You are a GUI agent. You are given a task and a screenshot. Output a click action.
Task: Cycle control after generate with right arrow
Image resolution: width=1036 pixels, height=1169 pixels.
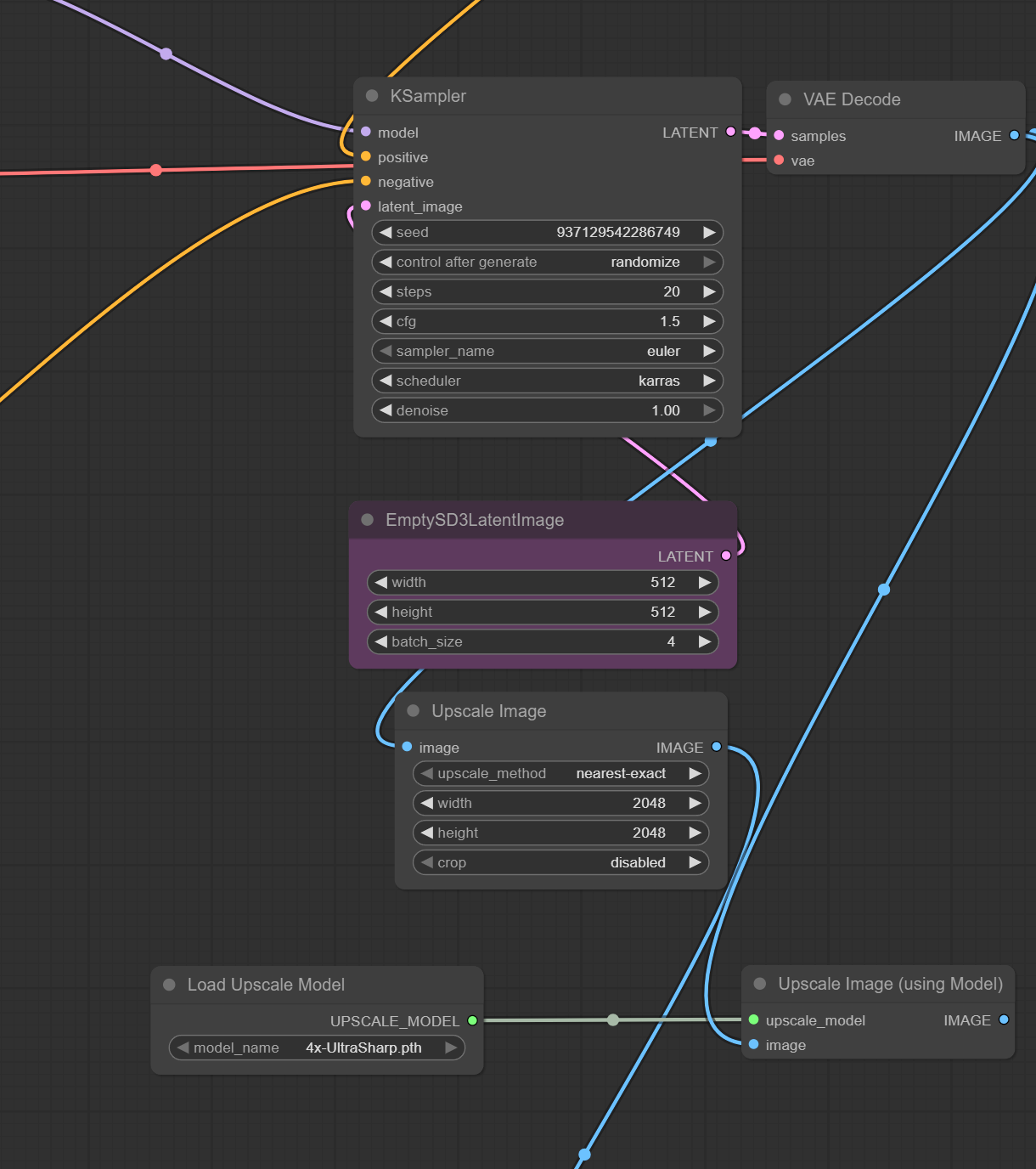(x=709, y=262)
